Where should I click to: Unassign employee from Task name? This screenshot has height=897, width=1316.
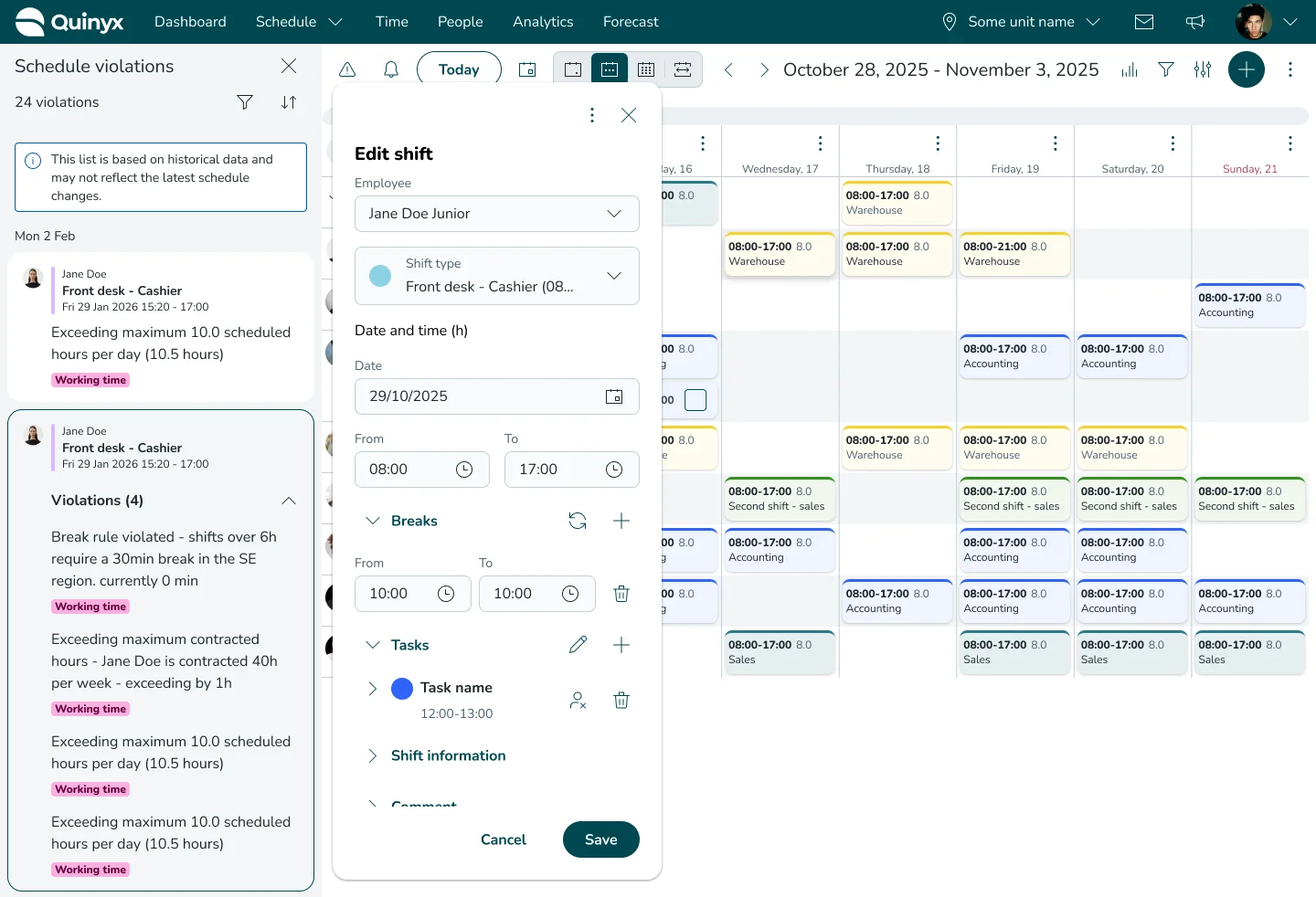pos(578,701)
